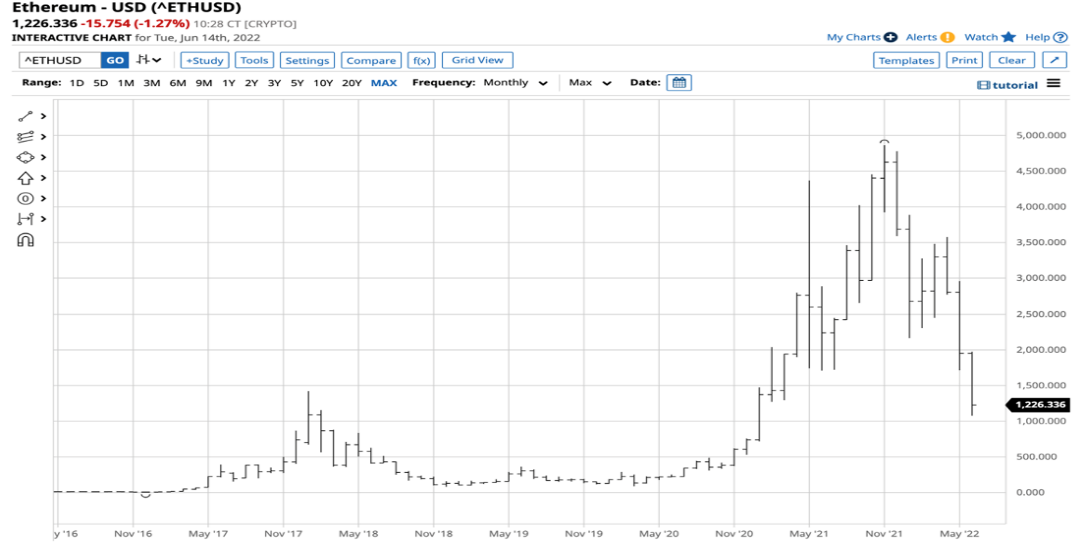Open the hamburger chart menu icon

pyautogui.click(x=1053, y=84)
